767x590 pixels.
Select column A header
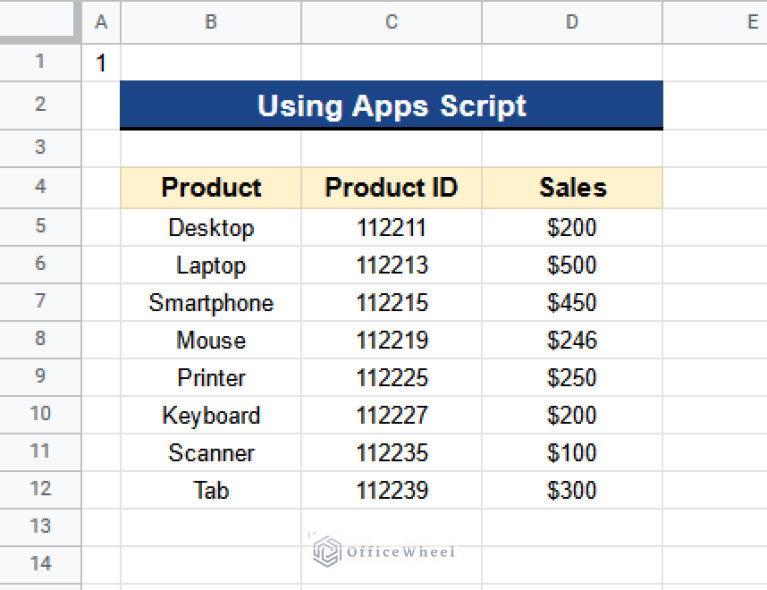101,22
